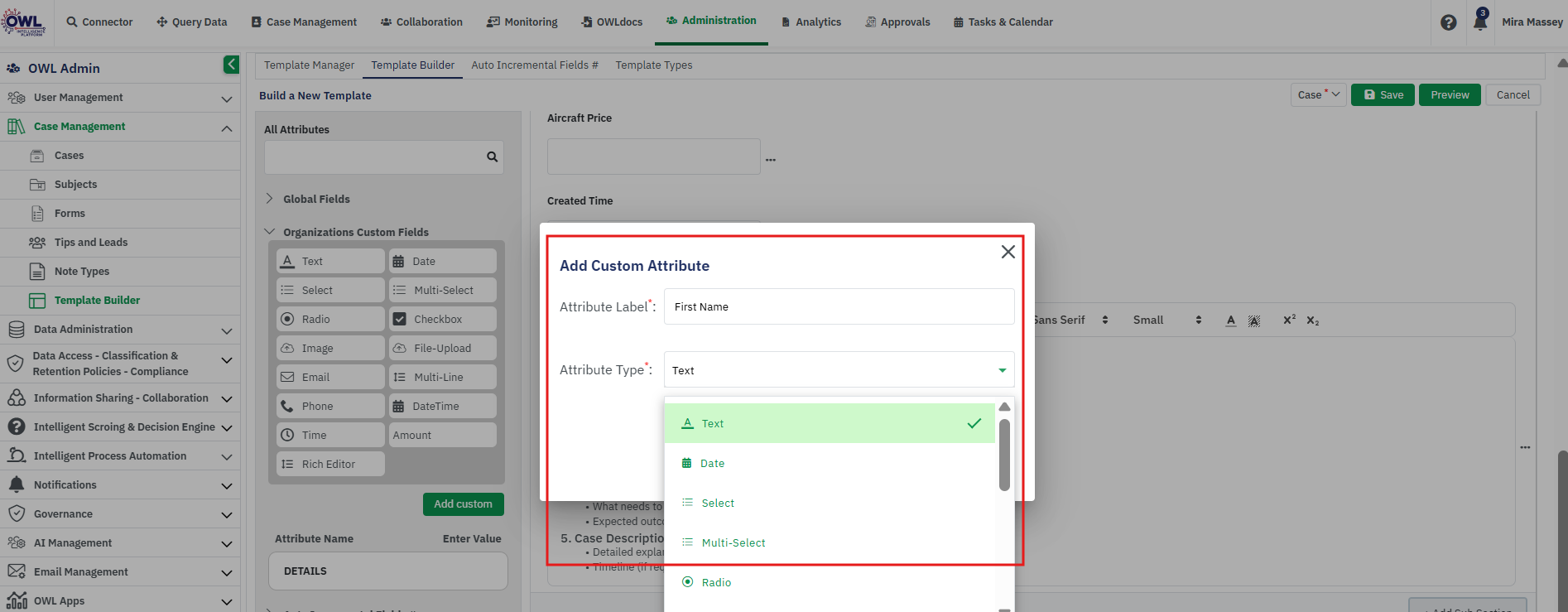This screenshot has height=612, width=1568.
Task: Click the Attribute Label input field
Action: (x=839, y=306)
